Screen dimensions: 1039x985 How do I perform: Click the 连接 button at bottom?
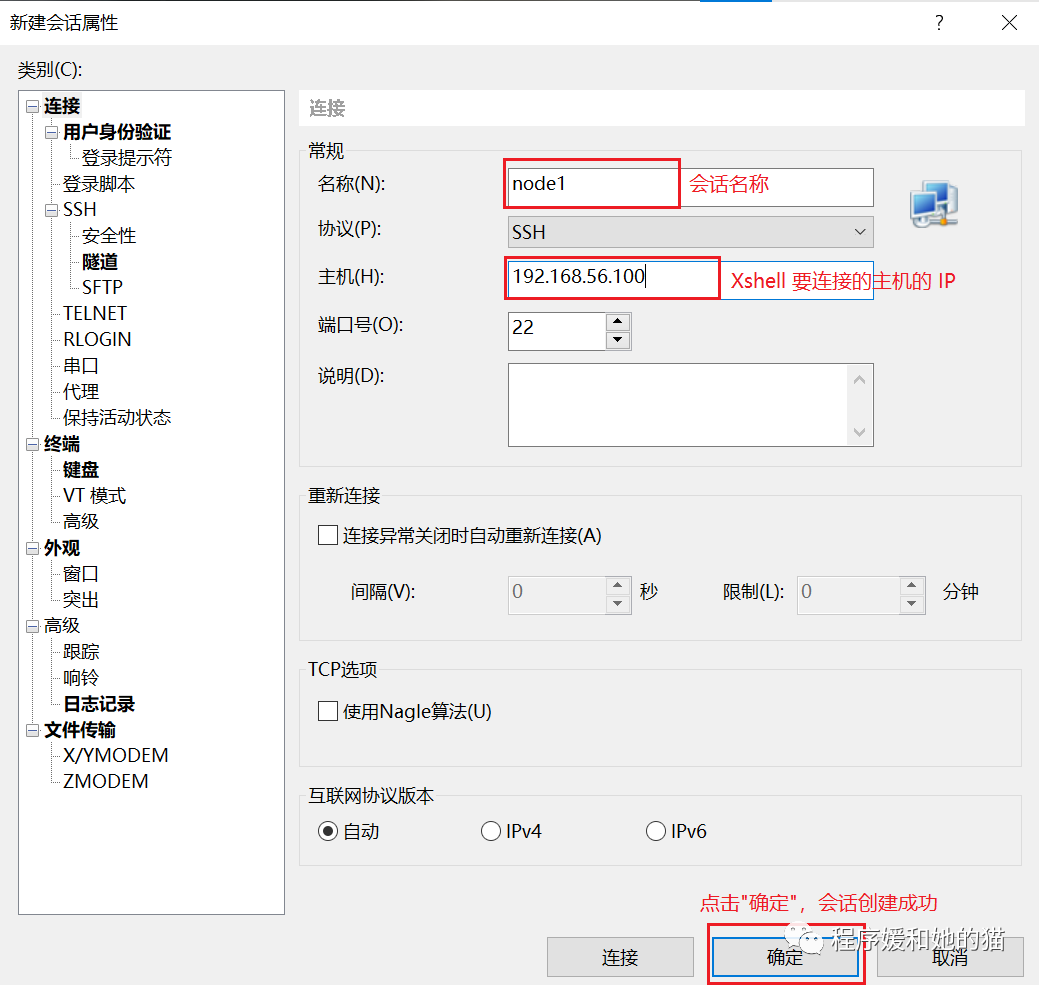click(x=620, y=957)
